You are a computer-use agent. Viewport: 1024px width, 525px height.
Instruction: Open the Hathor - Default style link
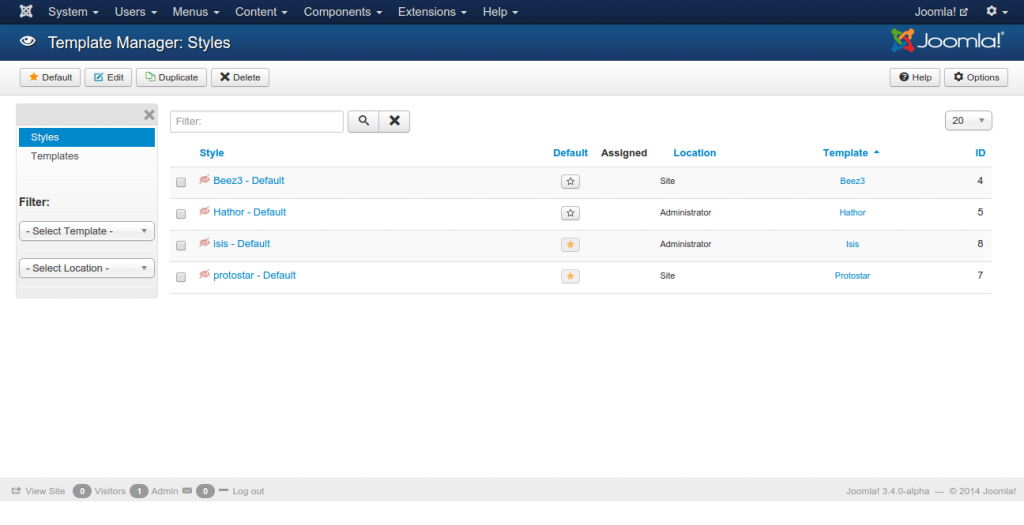(x=249, y=212)
